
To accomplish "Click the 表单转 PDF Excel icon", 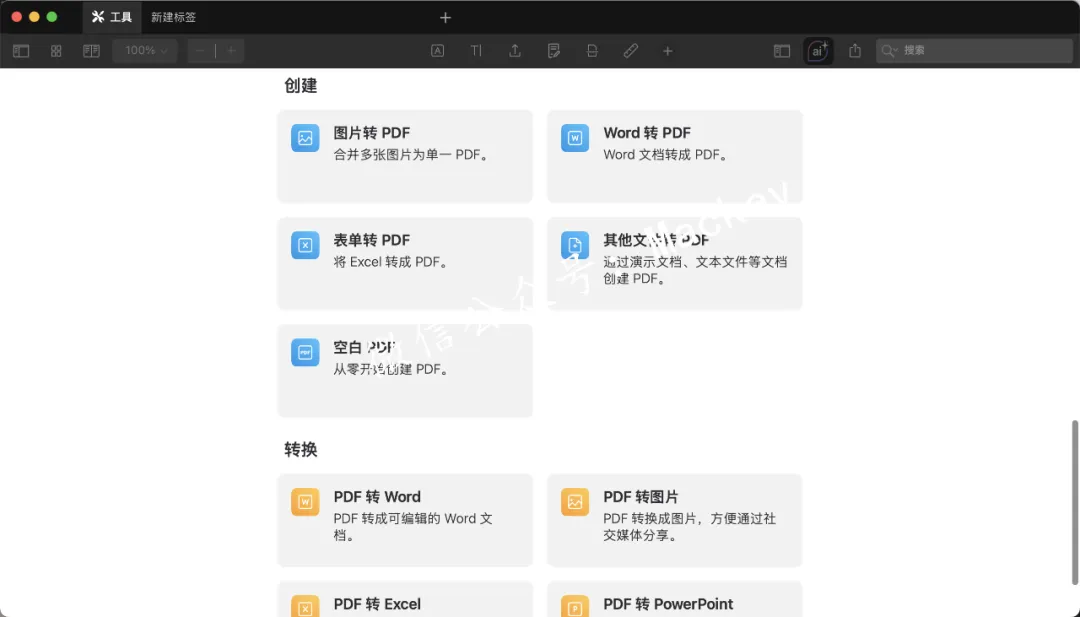I will [305, 245].
